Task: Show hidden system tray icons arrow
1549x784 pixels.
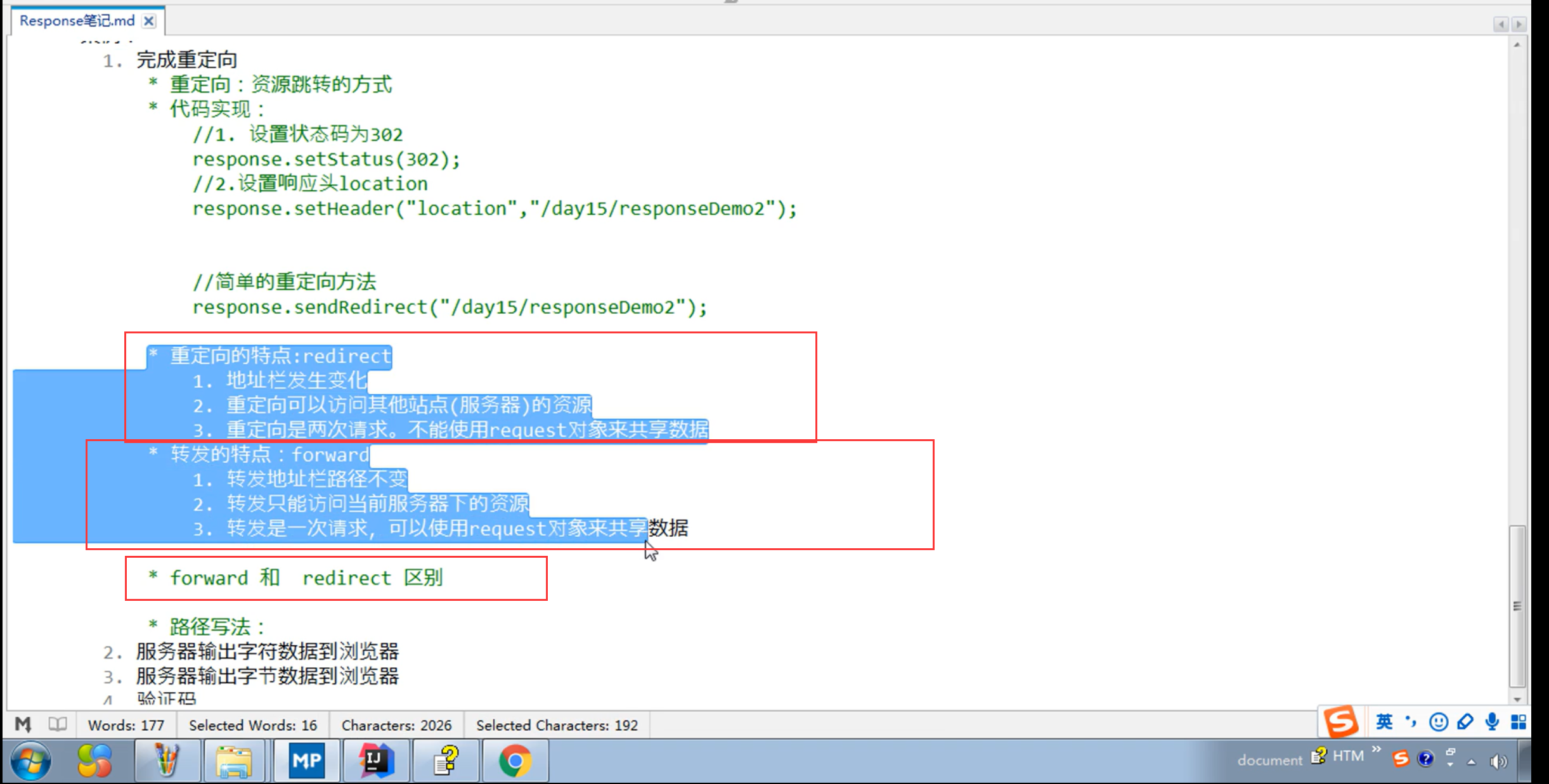Action: pos(1472,762)
